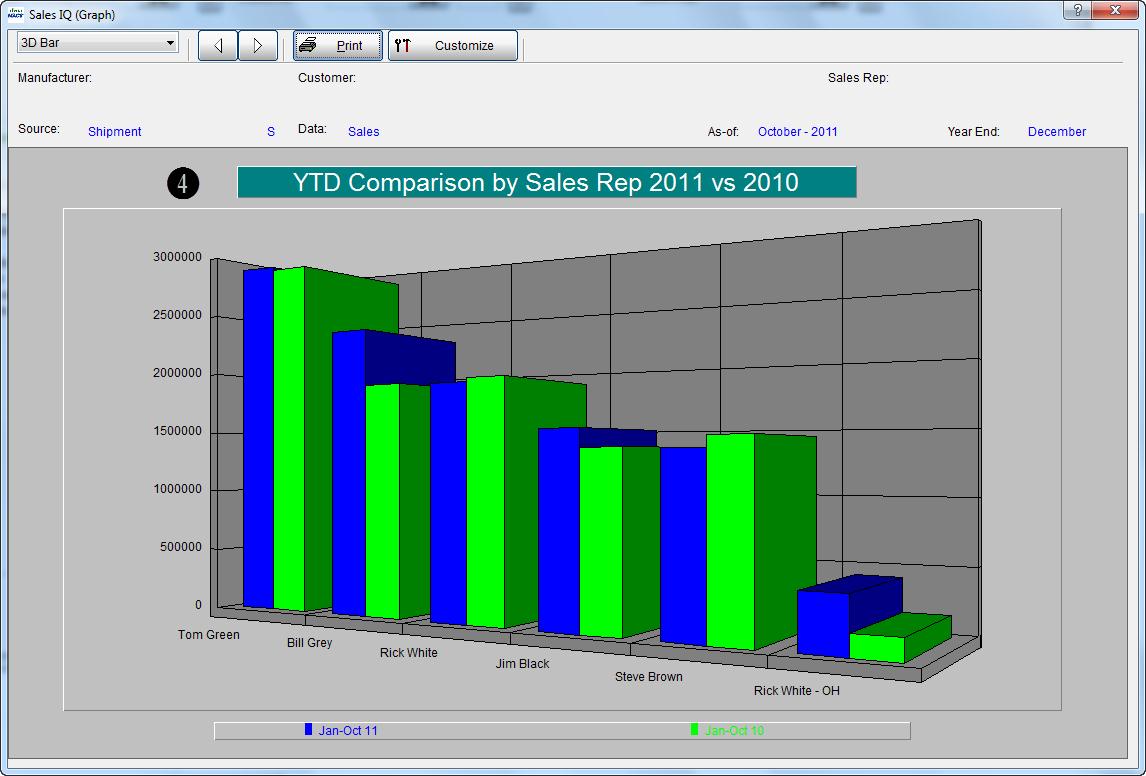
Task: Click the Jan-Oct 11 legend label
Action: (x=348, y=731)
